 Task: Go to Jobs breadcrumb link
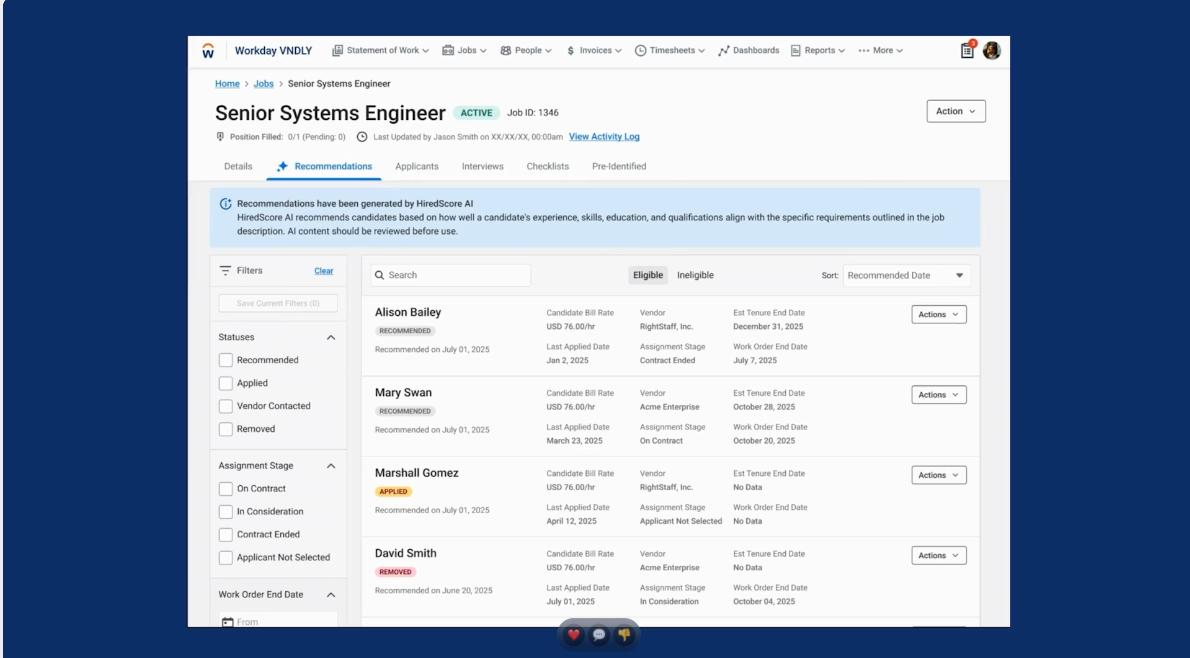pyautogui.click(x=263, y=83)
